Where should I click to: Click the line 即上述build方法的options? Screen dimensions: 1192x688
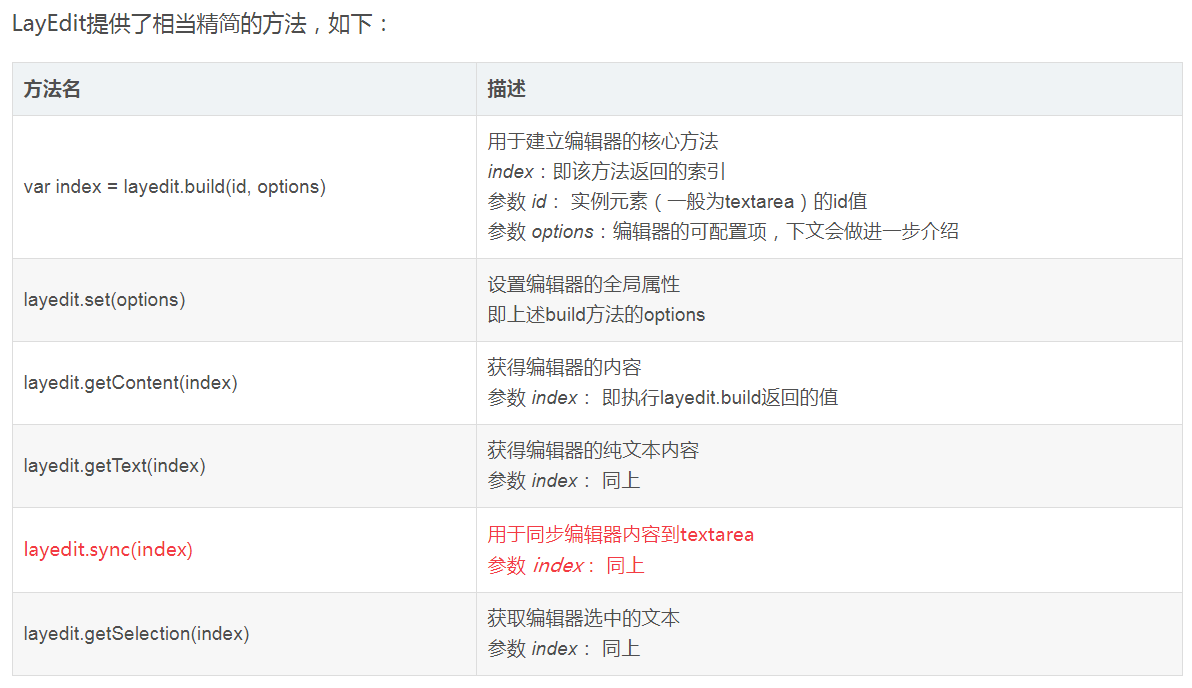[x=596, y=315]
